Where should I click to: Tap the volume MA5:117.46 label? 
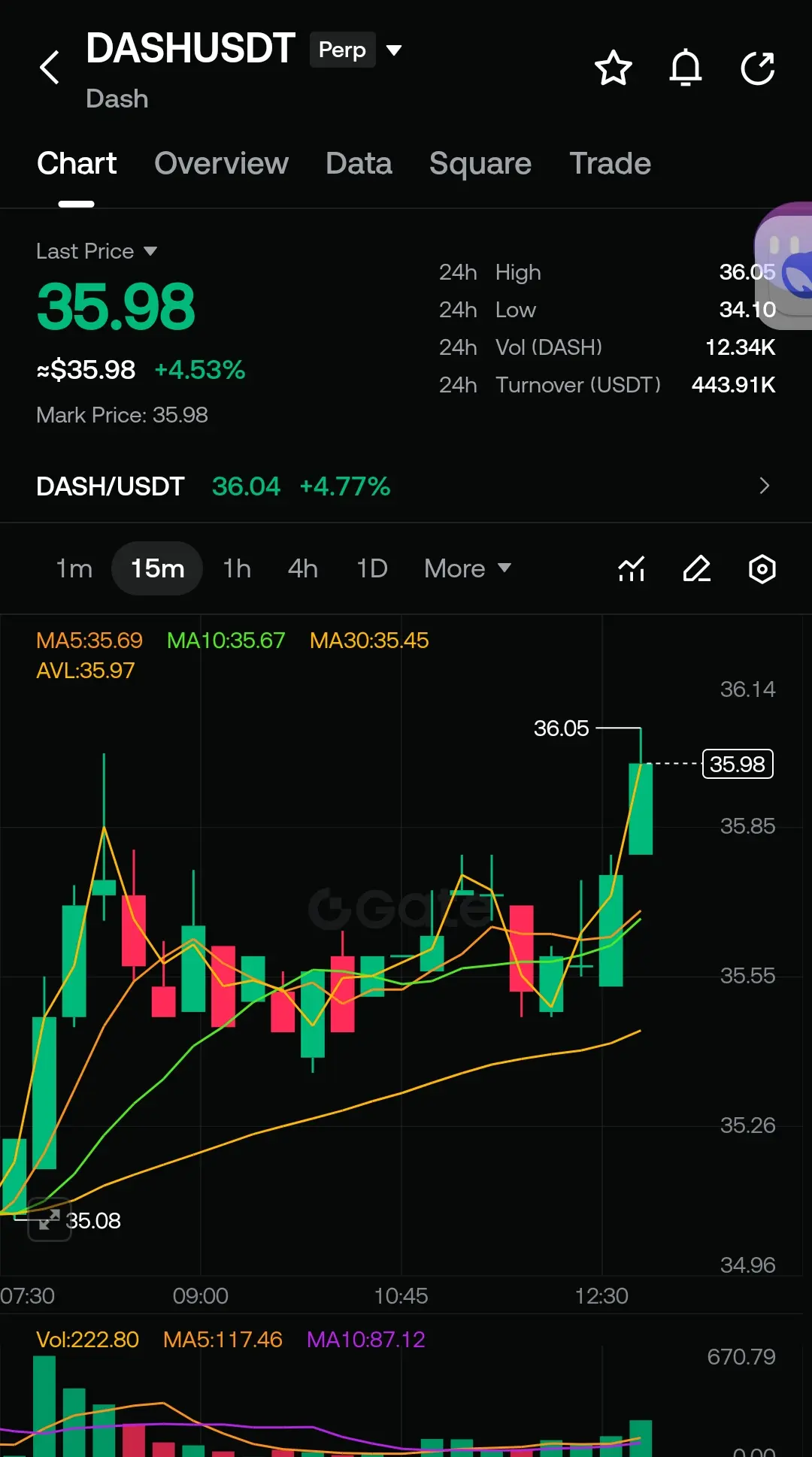click(x=223, y=1339)
